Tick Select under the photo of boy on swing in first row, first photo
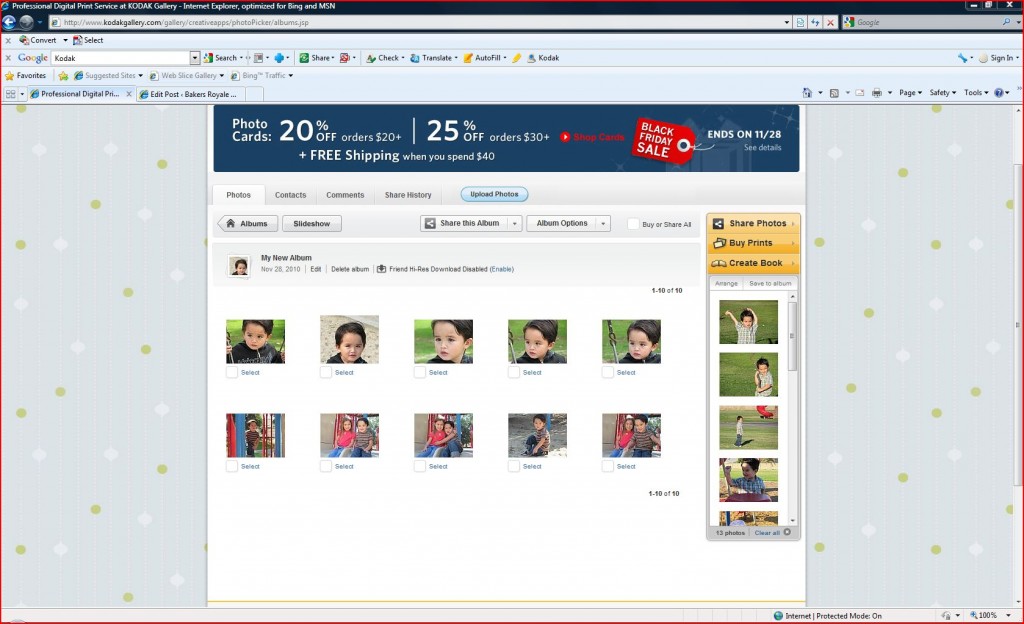The image size is (1024, 624). pyautogui.click(x=232, y=372)
